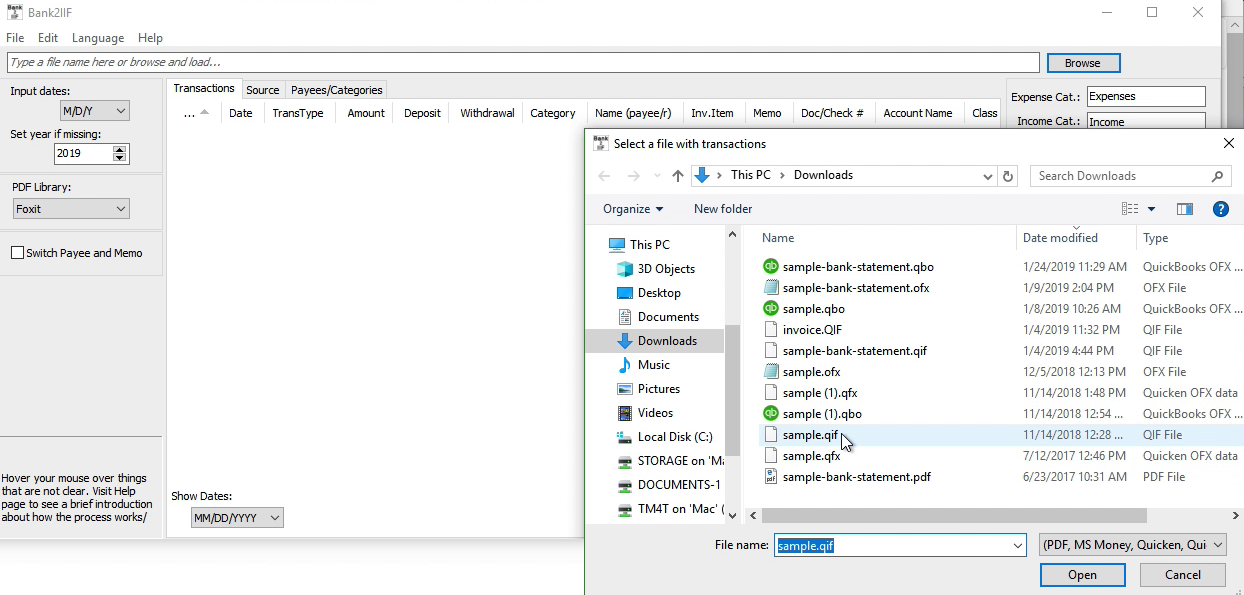Click the sample.qfx file icon
Viewport: 1244px width, 595px height.
tap(770, 456)
